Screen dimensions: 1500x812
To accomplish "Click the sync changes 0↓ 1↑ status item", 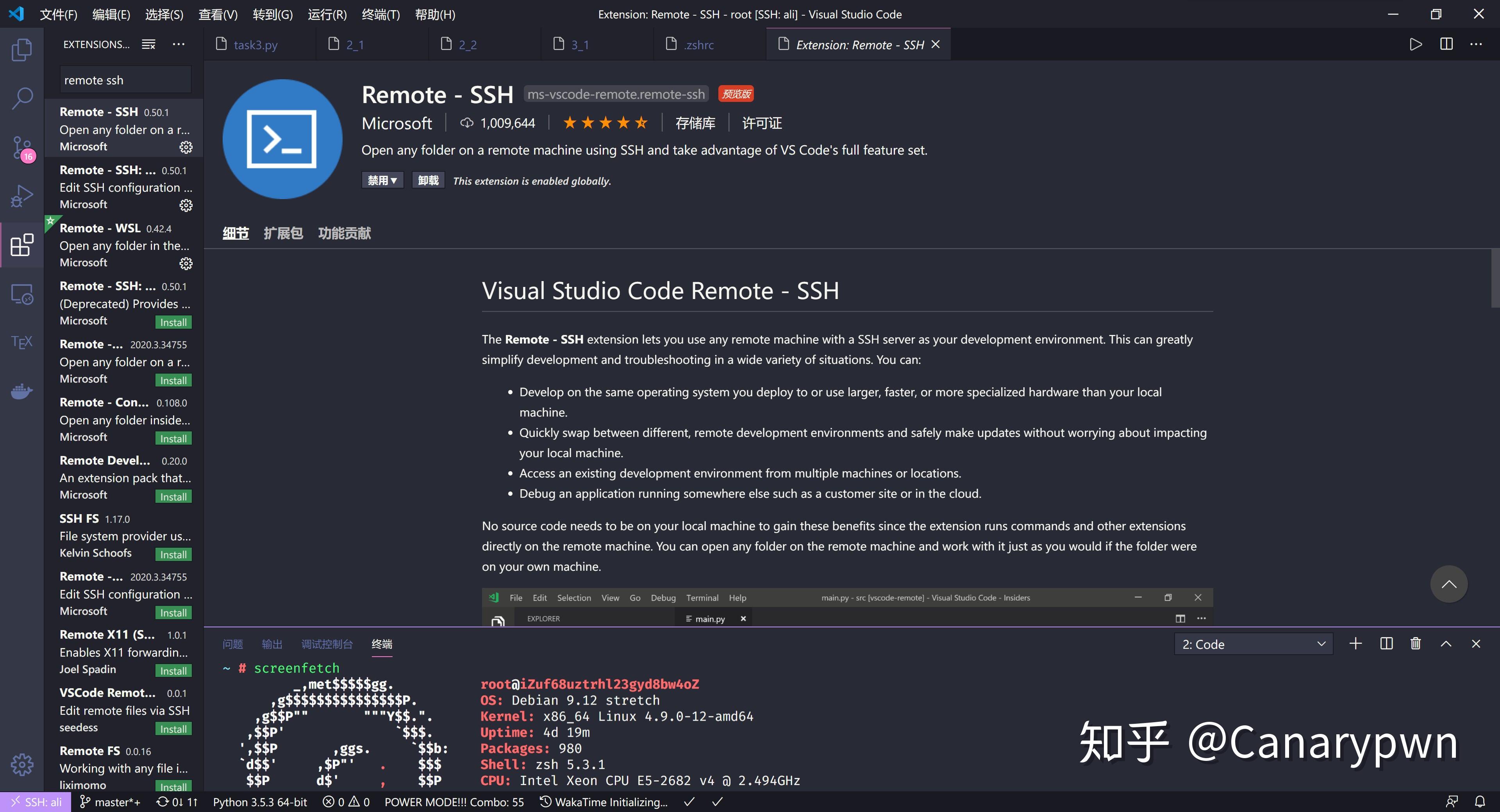I will click(x=177, y=802).
